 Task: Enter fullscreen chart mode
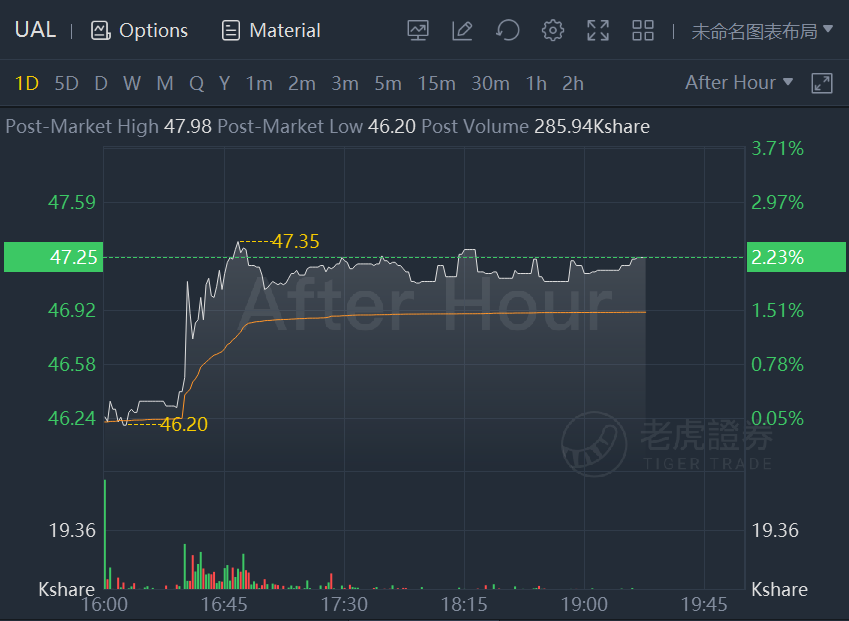pyautogui.click(x=598, y=31)
